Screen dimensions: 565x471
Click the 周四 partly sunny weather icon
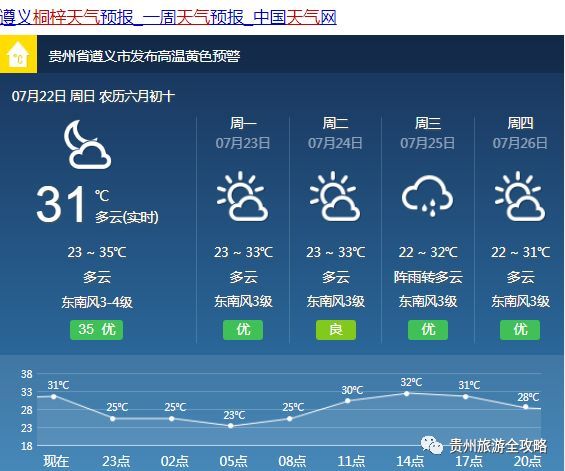(520, 196)
